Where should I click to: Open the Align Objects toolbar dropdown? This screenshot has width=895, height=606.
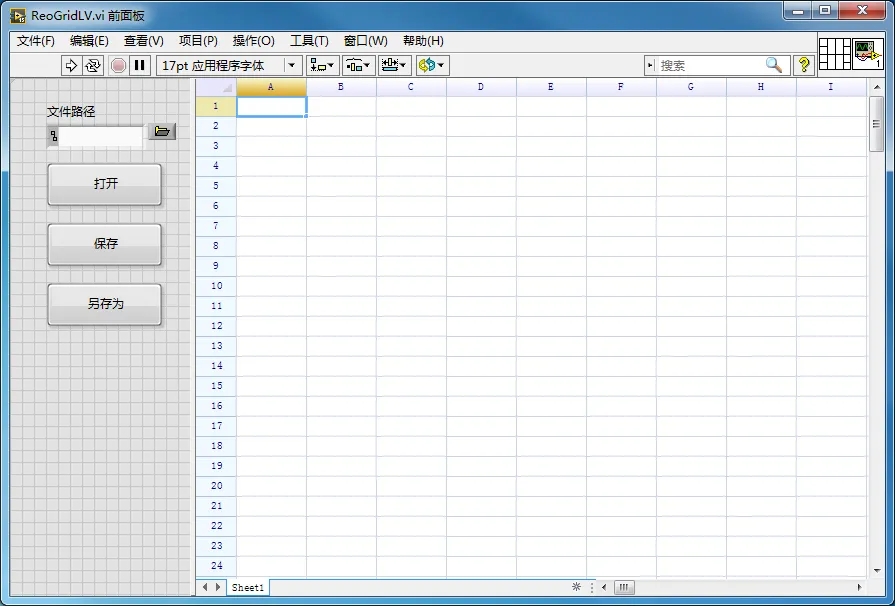tap(322, 66)
